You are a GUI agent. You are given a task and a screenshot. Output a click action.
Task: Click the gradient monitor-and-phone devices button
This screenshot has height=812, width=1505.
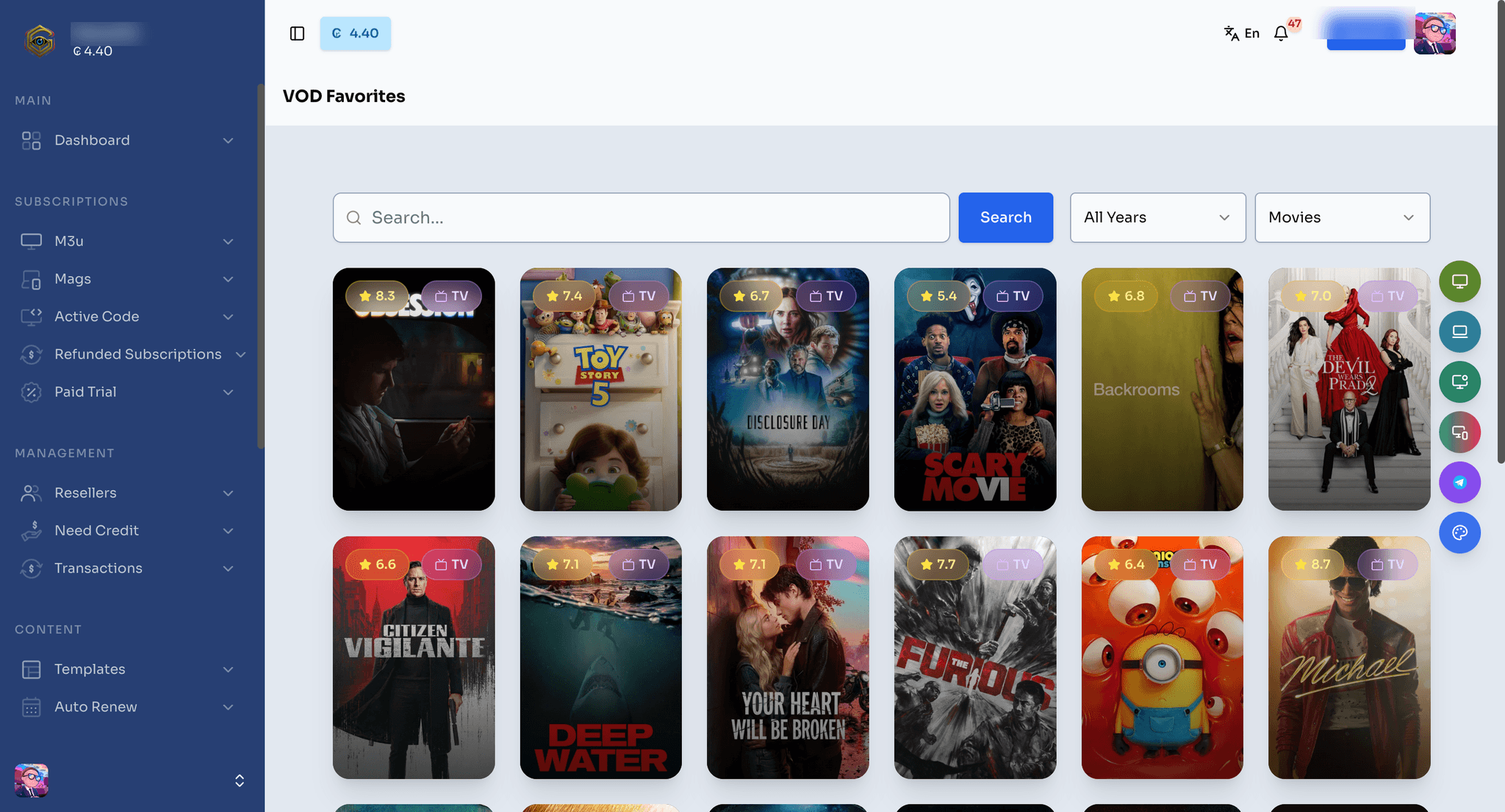point(1459,432)
